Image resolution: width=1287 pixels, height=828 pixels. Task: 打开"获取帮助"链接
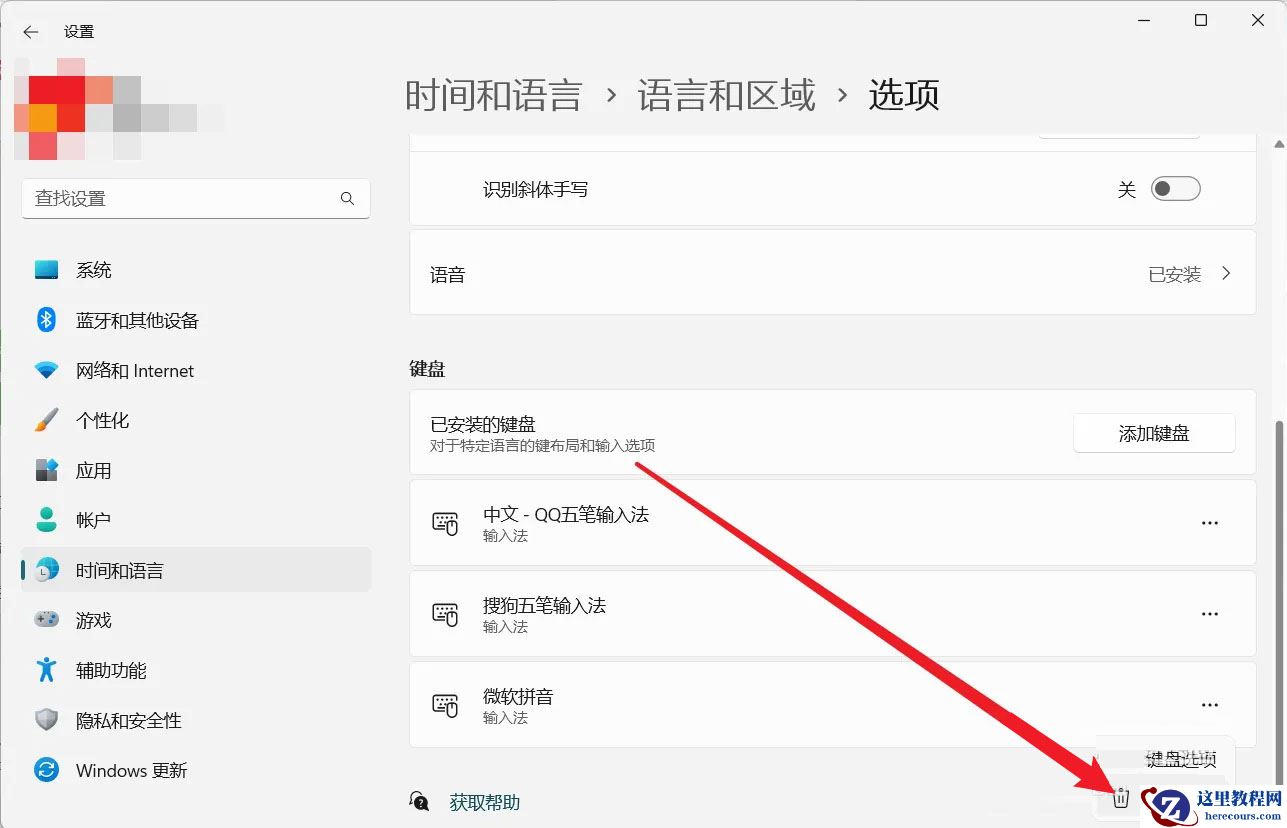tap(484, 802)
